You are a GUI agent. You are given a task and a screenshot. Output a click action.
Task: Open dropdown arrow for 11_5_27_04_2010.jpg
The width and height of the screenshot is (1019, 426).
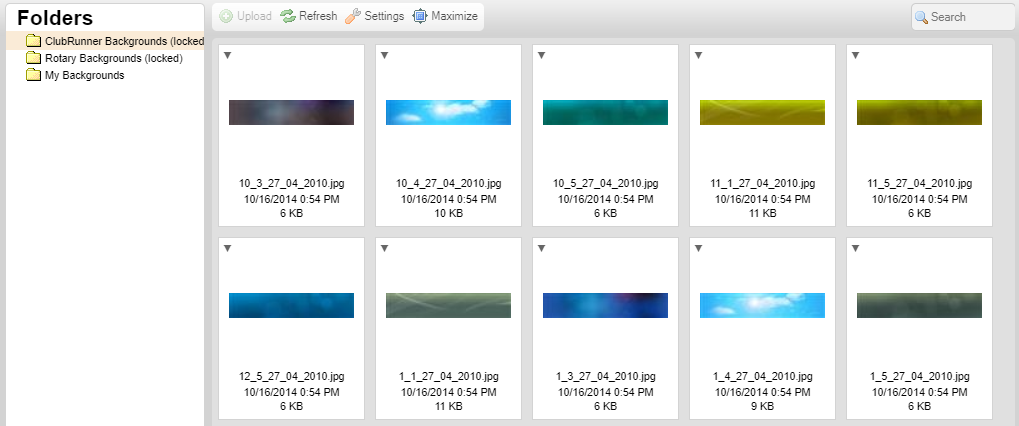[855, 56]
